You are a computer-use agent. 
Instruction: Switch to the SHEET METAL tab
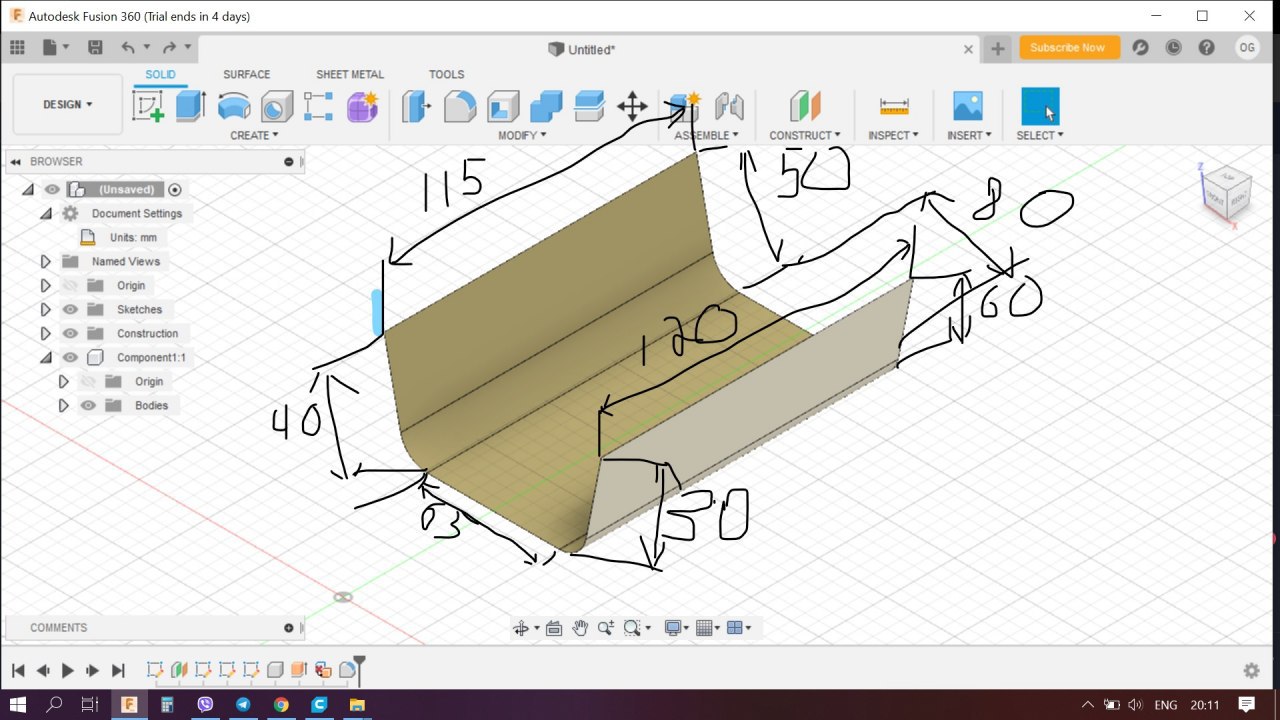350,74
